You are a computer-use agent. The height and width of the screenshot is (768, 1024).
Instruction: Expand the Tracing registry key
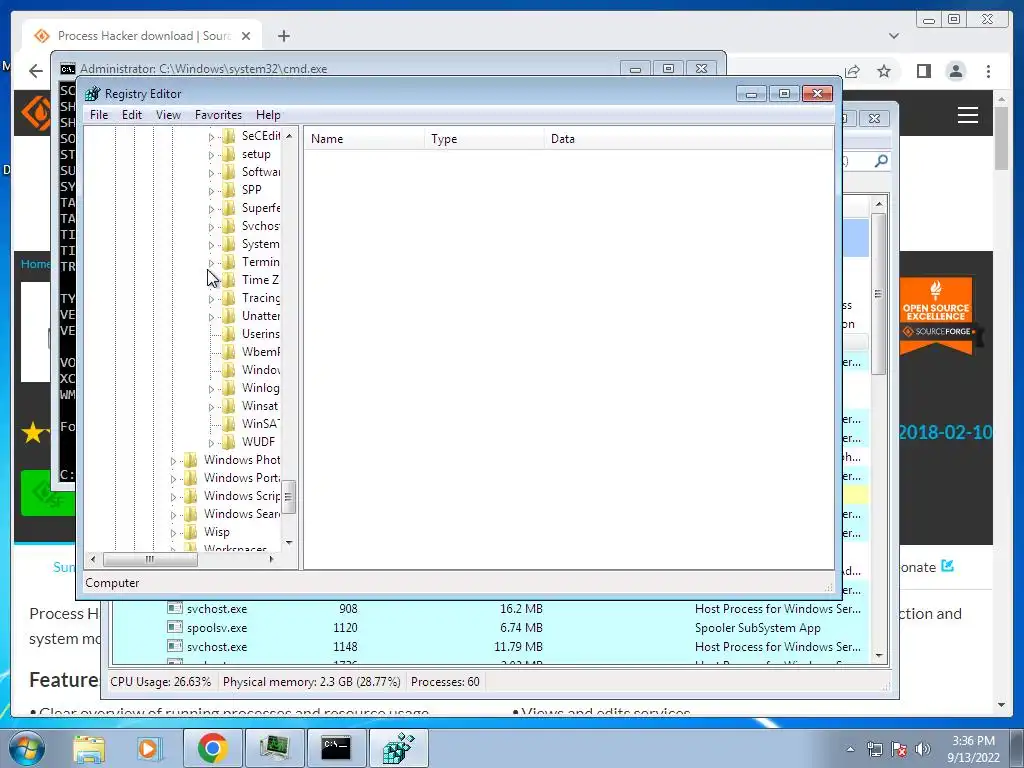[x=211, y=299]
